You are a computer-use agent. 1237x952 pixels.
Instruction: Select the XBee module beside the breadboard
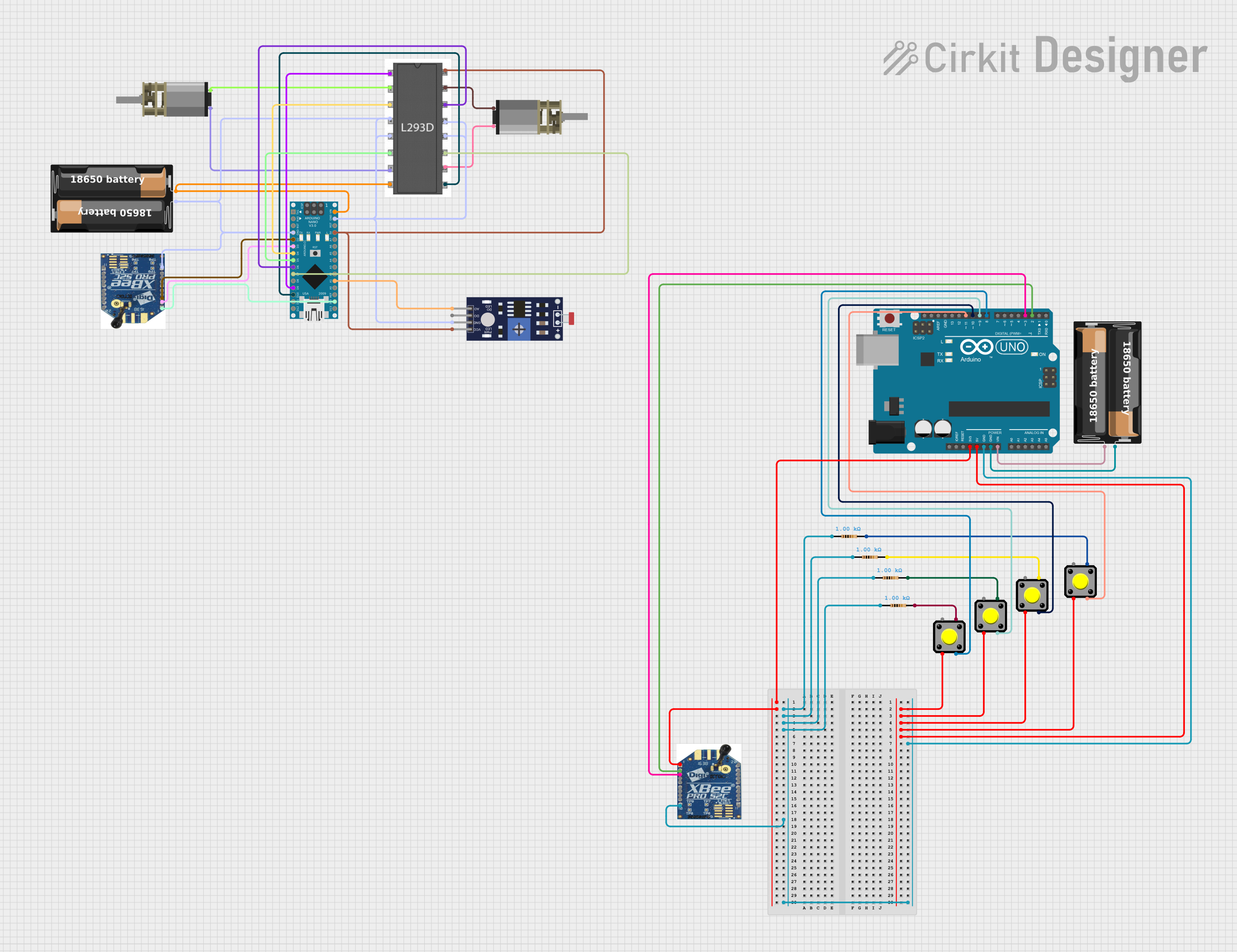pos(709,781)
